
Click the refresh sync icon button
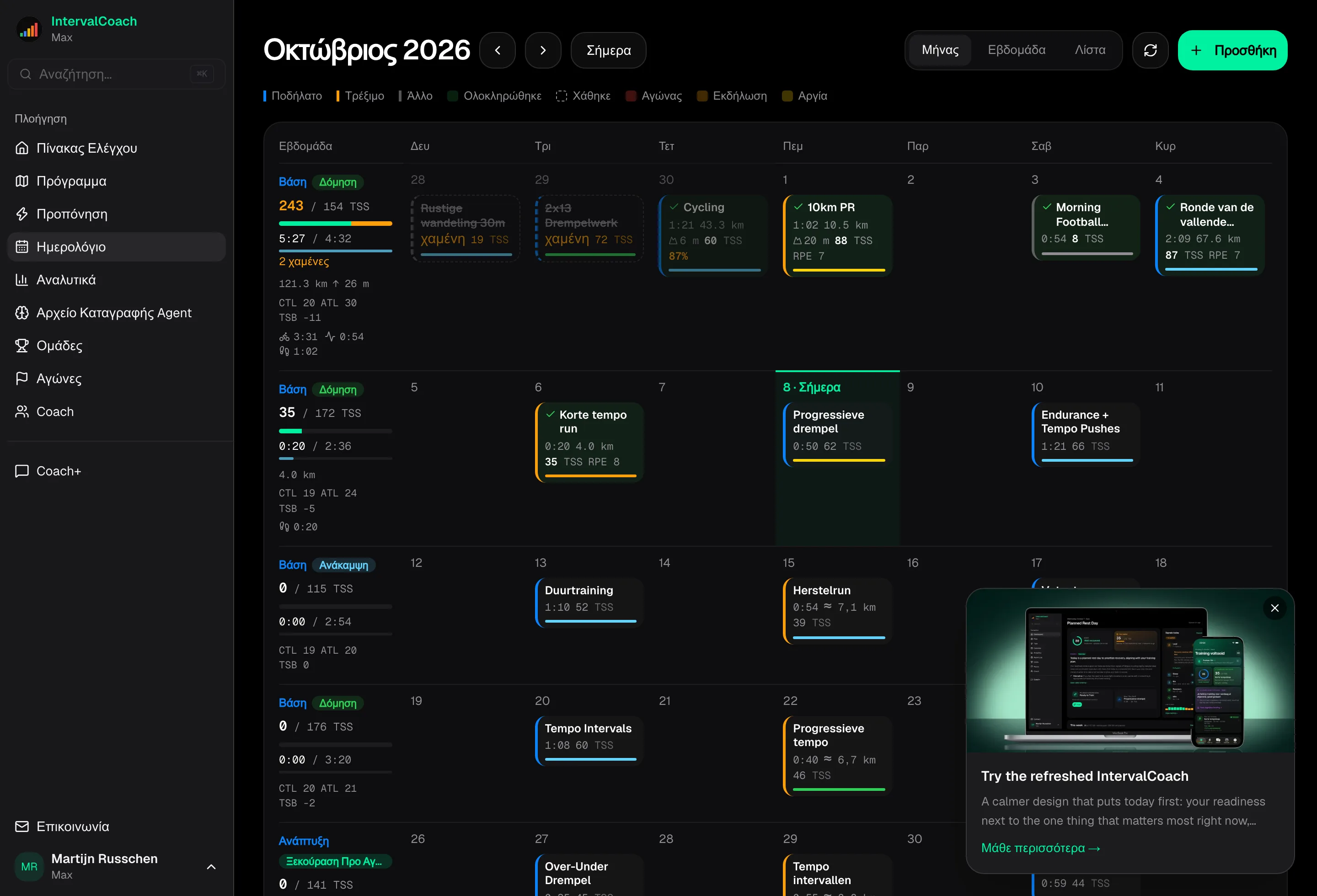(1150, 50)
